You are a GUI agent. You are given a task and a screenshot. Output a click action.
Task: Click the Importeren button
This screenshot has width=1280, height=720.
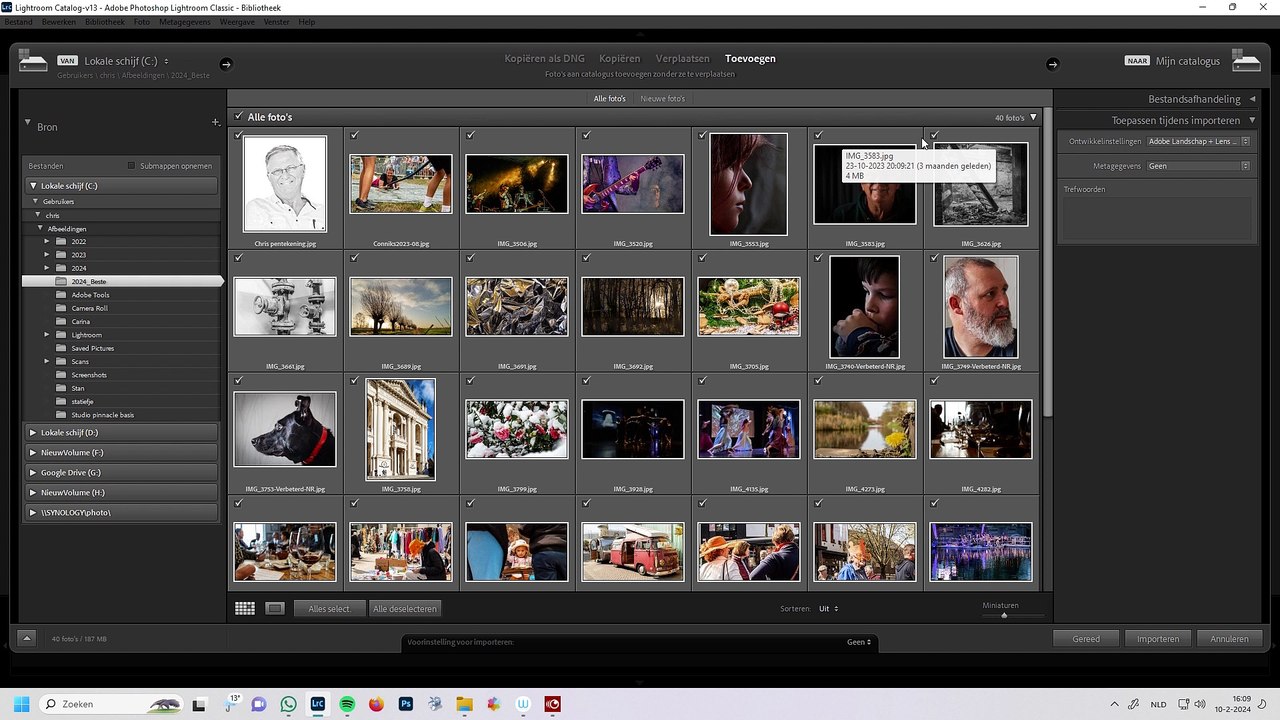[1157, 638]
